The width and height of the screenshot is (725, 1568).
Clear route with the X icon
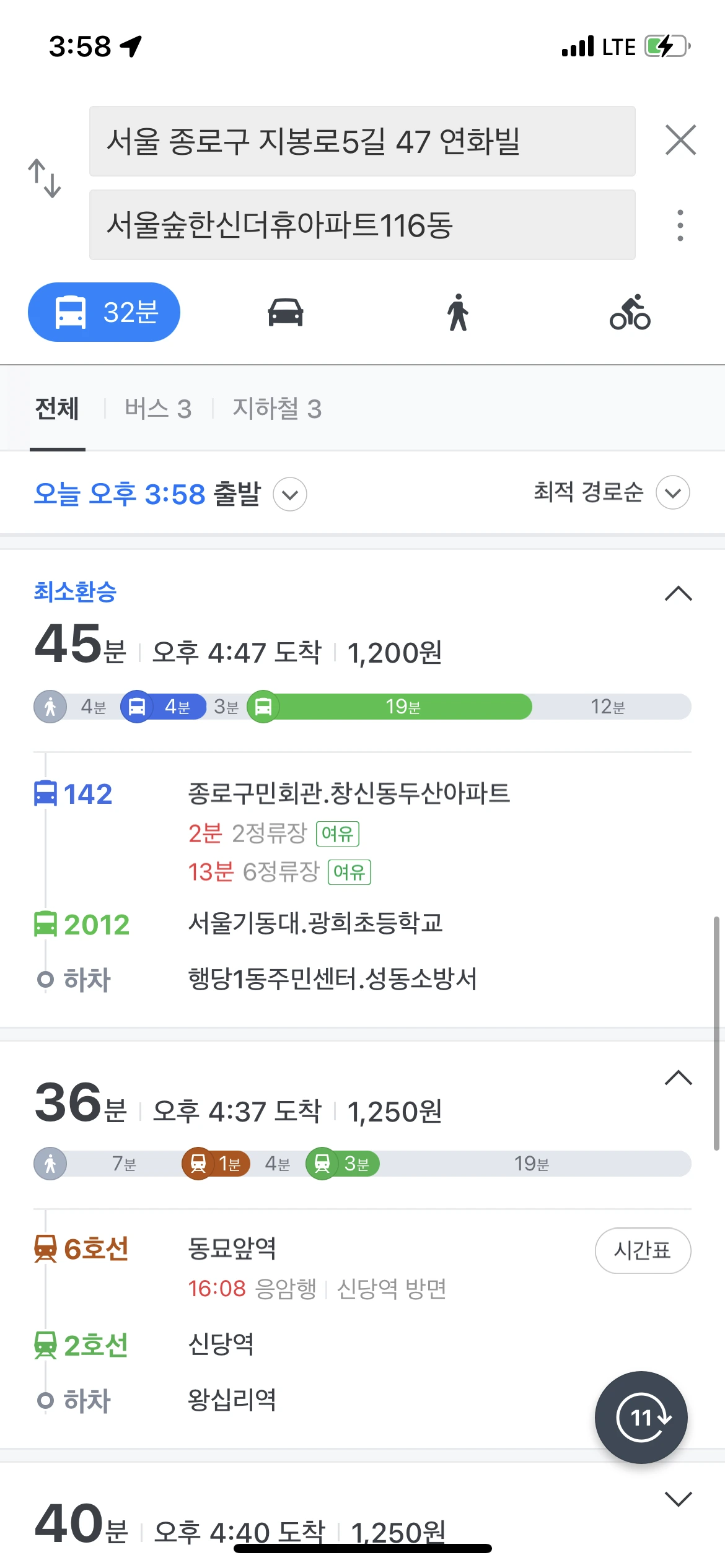click(680, 140)
